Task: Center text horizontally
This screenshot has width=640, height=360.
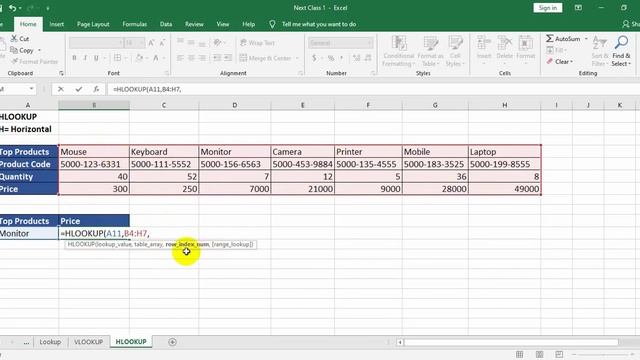Action: coord(191,58)
